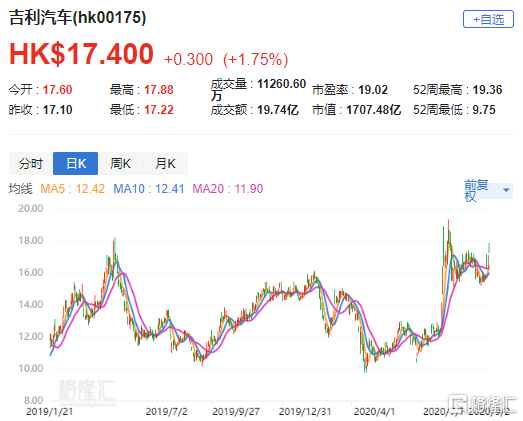Viewport: 523px width, 421px height.
Task: Open the 周K weekly chart tab
Action: (120, 163)
